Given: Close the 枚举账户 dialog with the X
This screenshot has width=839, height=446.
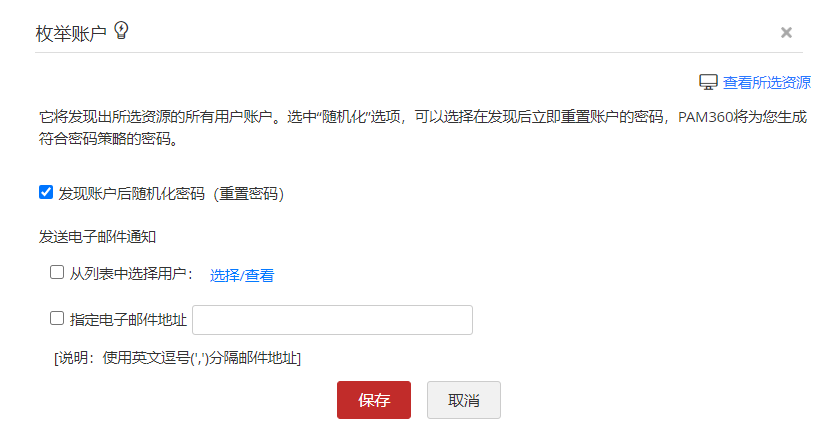Looking at the screenshot, I should coord(786,32).
